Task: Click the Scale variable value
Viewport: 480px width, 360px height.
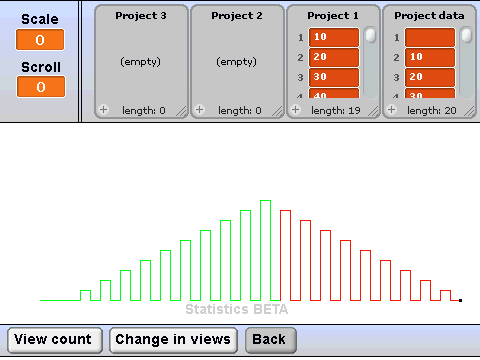Action: [40, 40]
